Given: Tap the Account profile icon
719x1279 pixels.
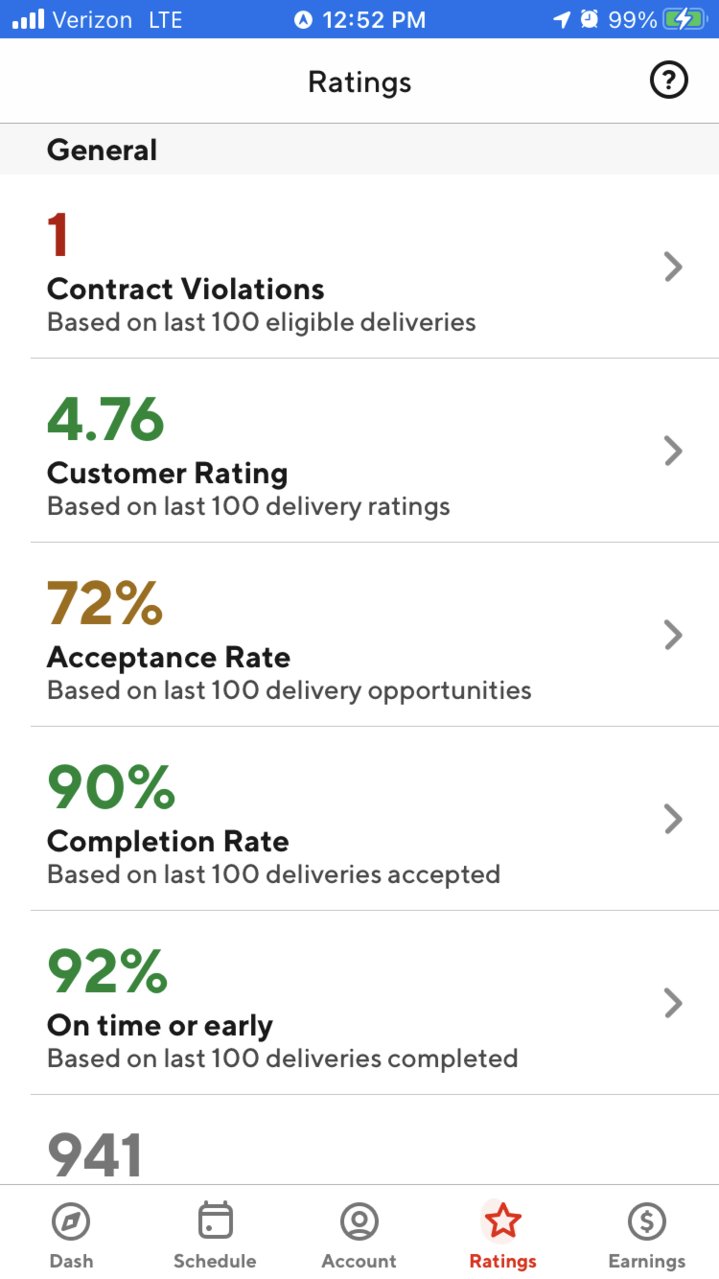Looking at the screenshot, I should [359, 1221].
